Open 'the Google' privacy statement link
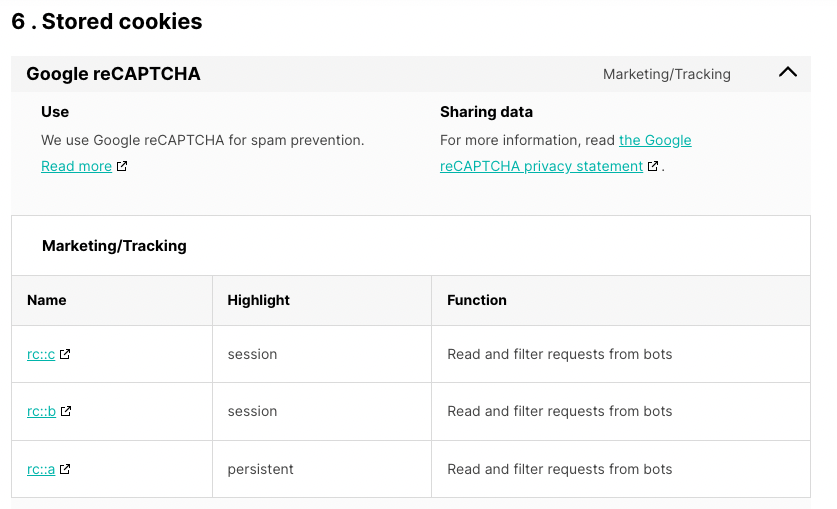 [x=655, y=140]
